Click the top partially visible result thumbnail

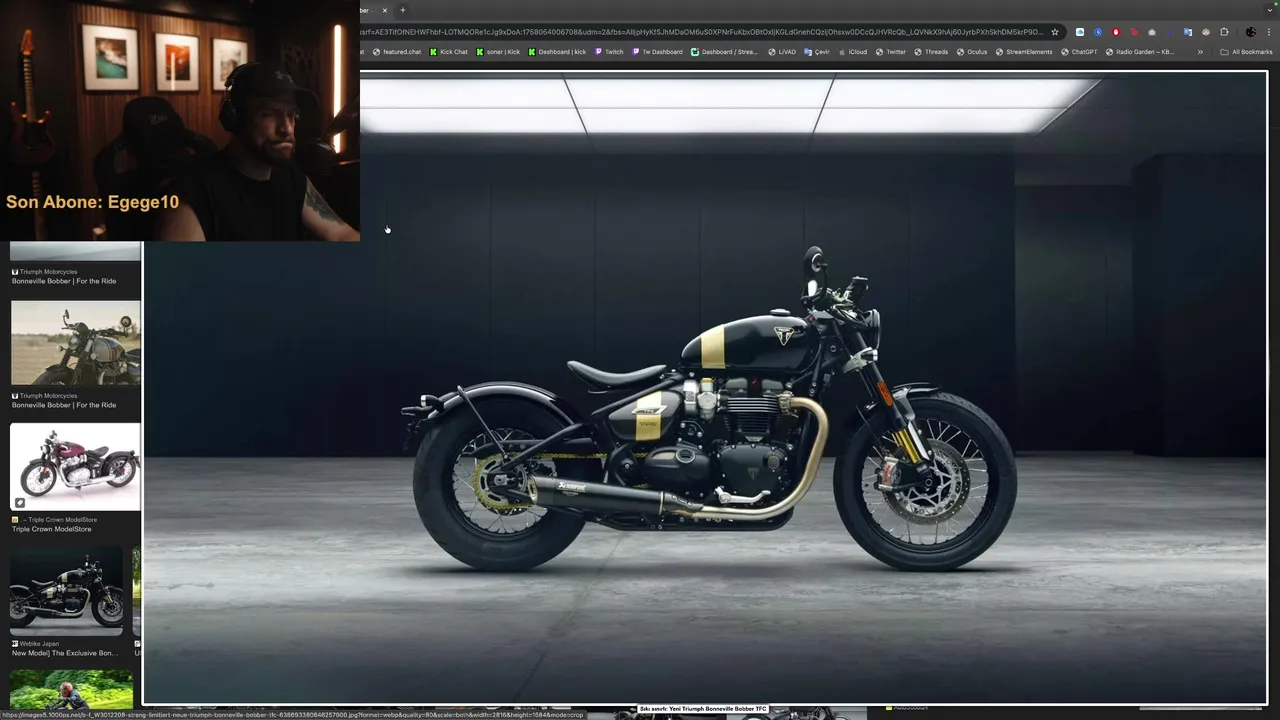(x=76, y=251)
